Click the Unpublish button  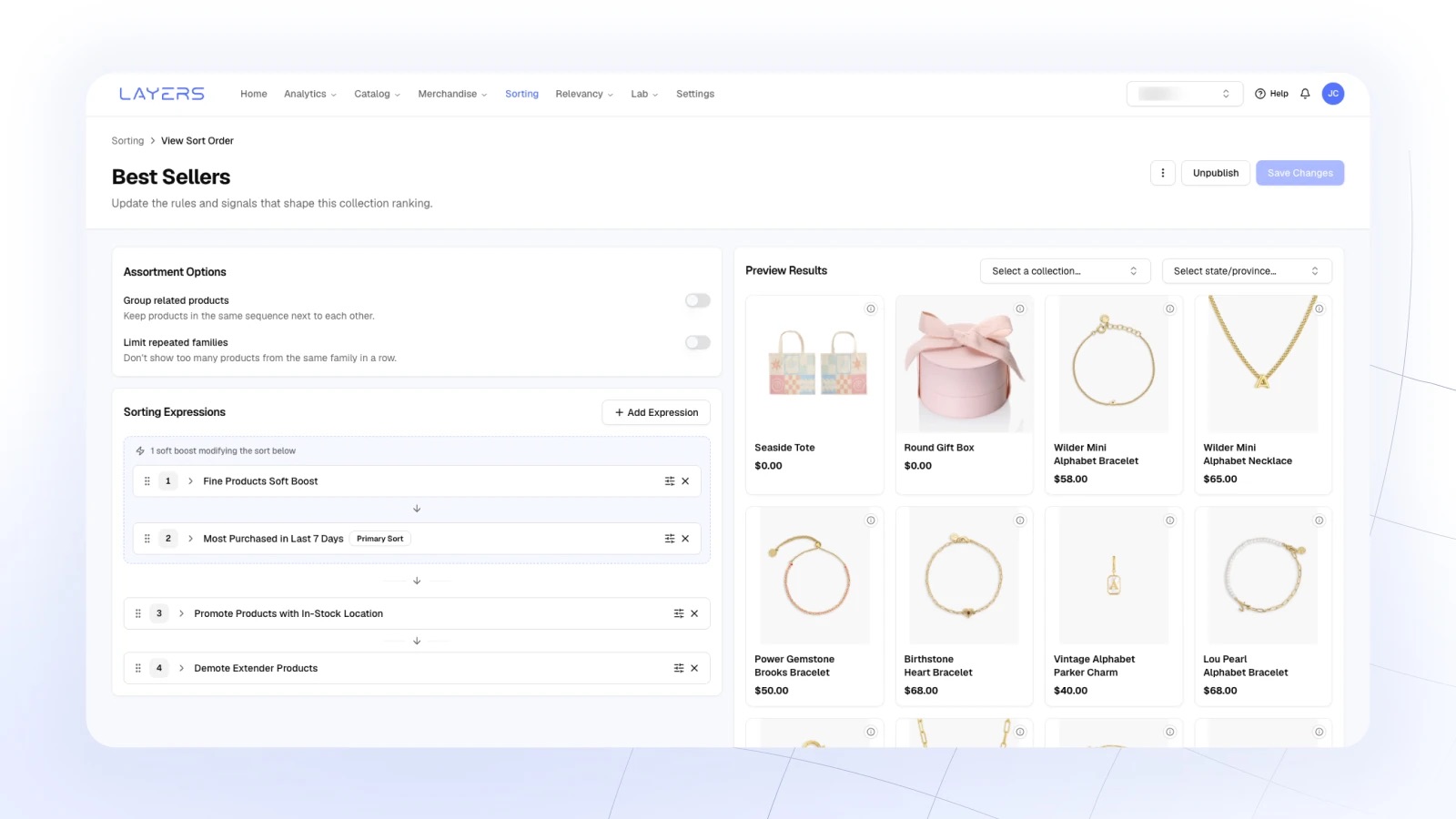point(1216,173)
